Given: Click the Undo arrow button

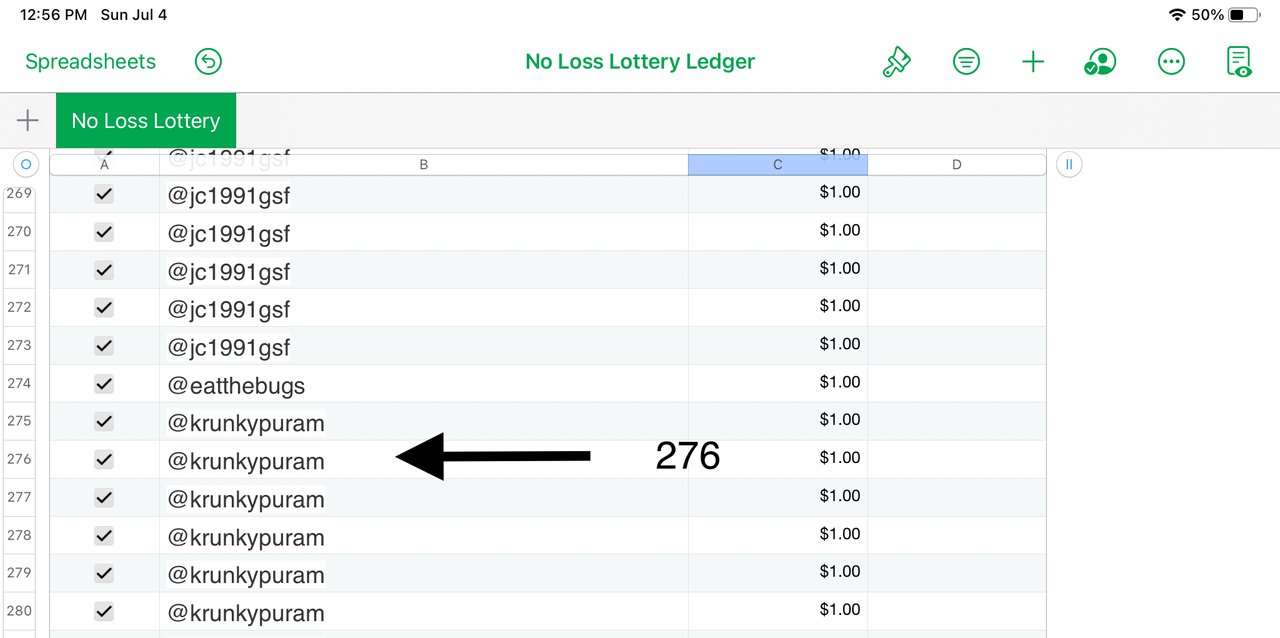Looking at the screenshot, I should (x=208, y=62).
